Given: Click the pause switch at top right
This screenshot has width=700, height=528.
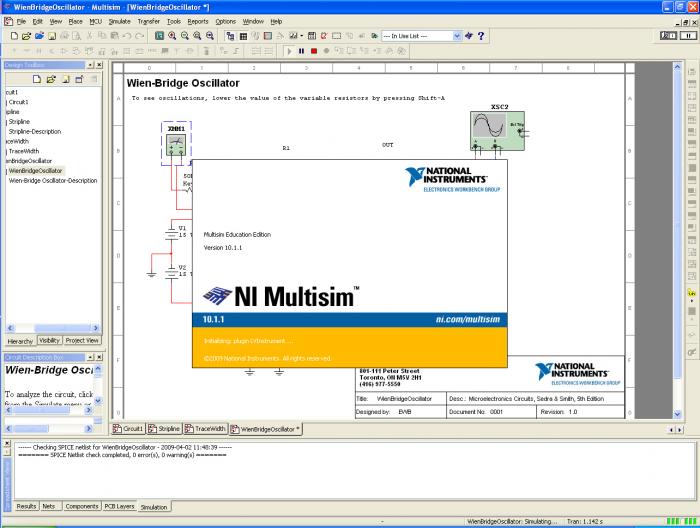Looking at the screenshot, I should [x=688, y=36].
